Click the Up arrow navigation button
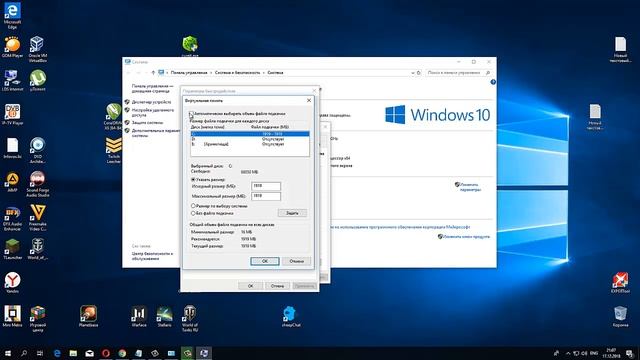Image resolution: width=640 pixels, height=360 pixels. [x=153, y=73]
